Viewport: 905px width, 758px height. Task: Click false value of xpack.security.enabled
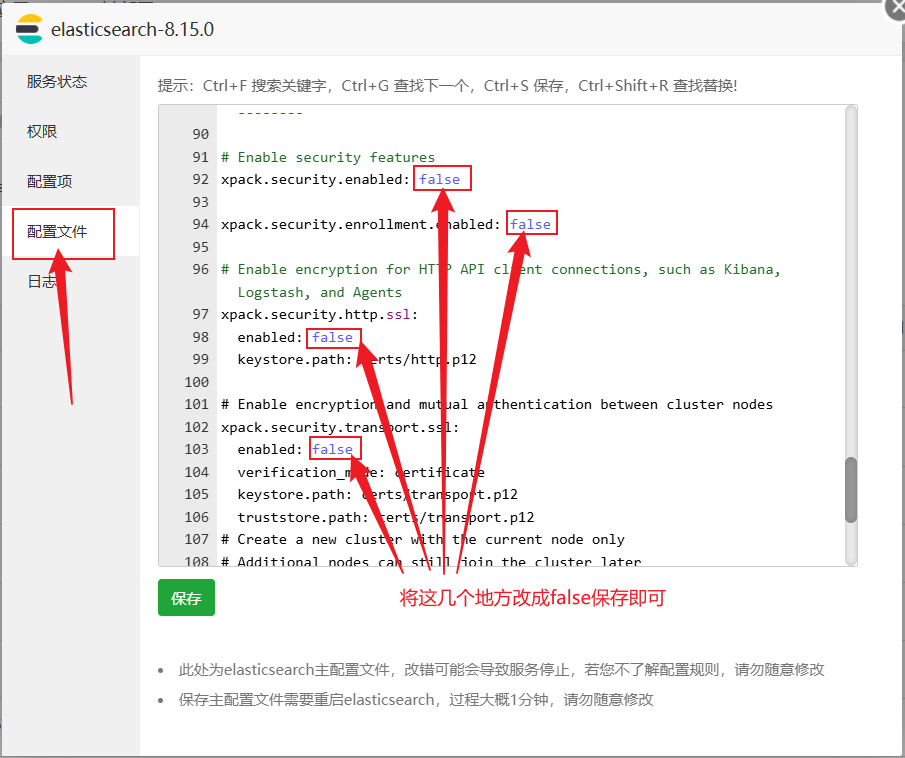[440, 180]
